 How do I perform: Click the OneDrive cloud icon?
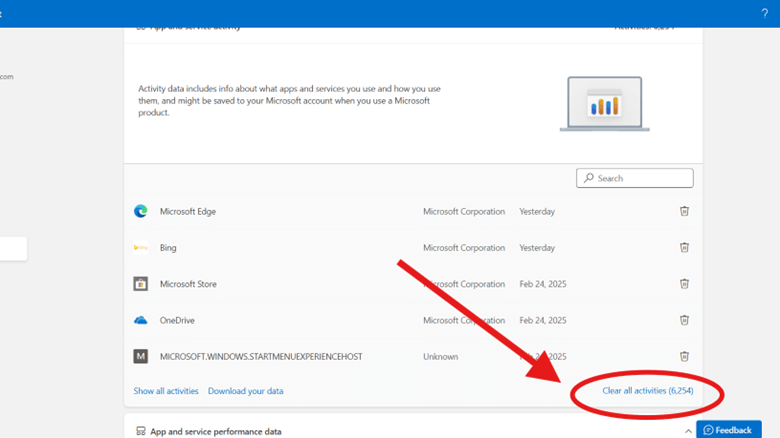pyautogui.click(x=141, y=320)
